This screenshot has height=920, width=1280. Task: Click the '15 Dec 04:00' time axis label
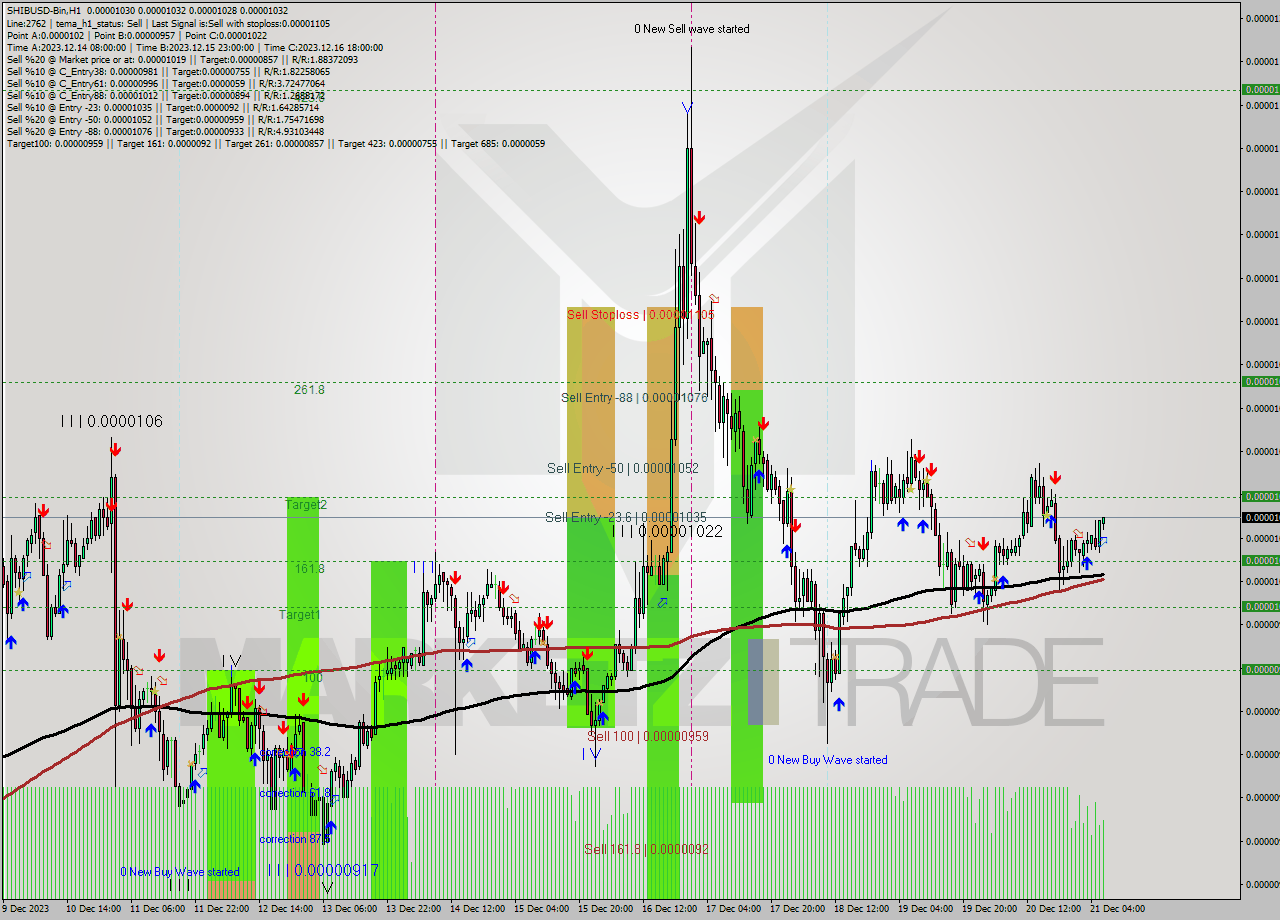(x=542, y=909)
